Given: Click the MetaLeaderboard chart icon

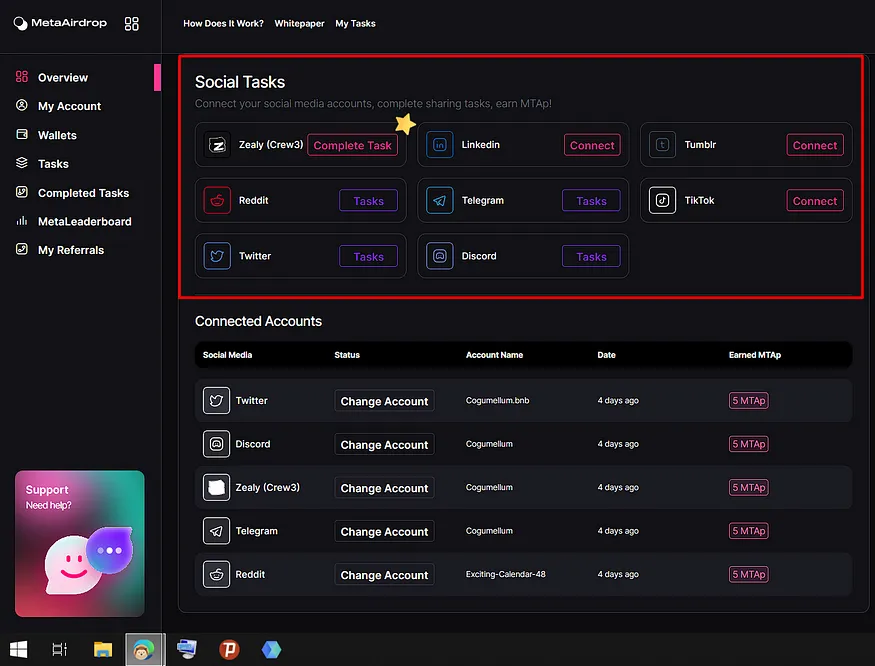Looking at the screenshot, I should tap(22, 221).
